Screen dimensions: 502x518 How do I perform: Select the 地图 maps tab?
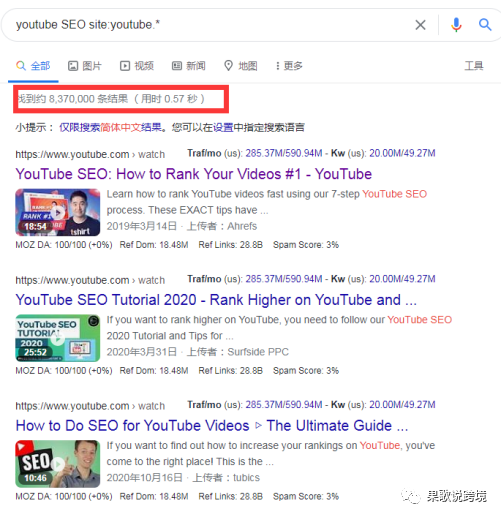(x=241, y=66)
